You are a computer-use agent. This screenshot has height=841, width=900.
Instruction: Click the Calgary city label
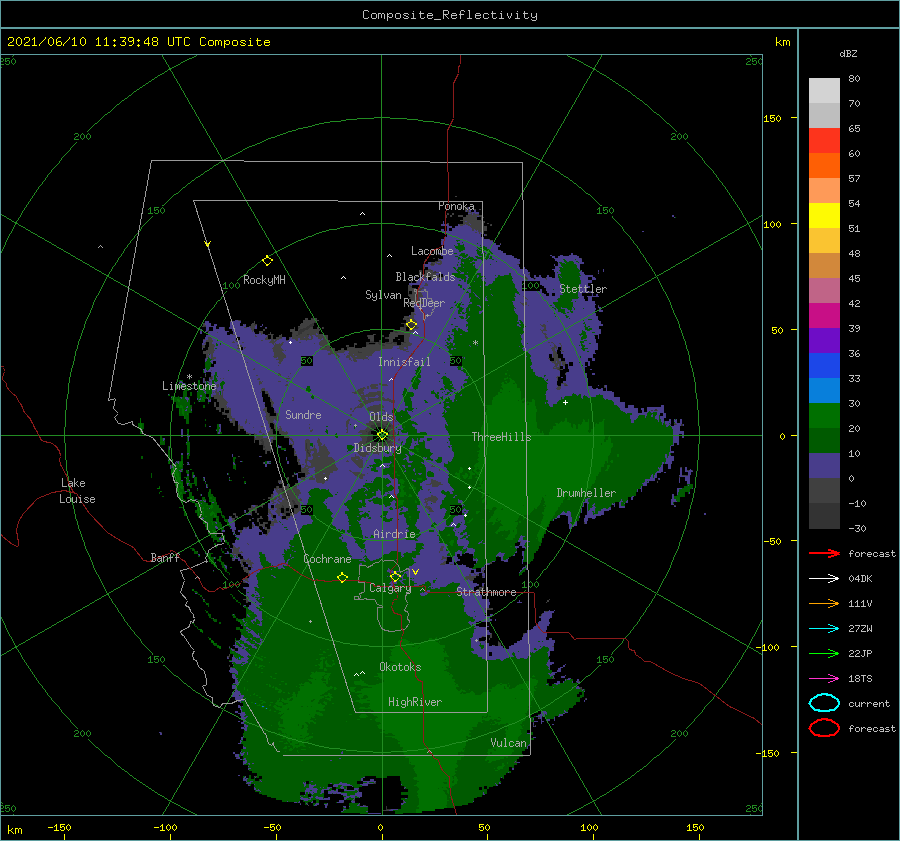tap(390, 588)
